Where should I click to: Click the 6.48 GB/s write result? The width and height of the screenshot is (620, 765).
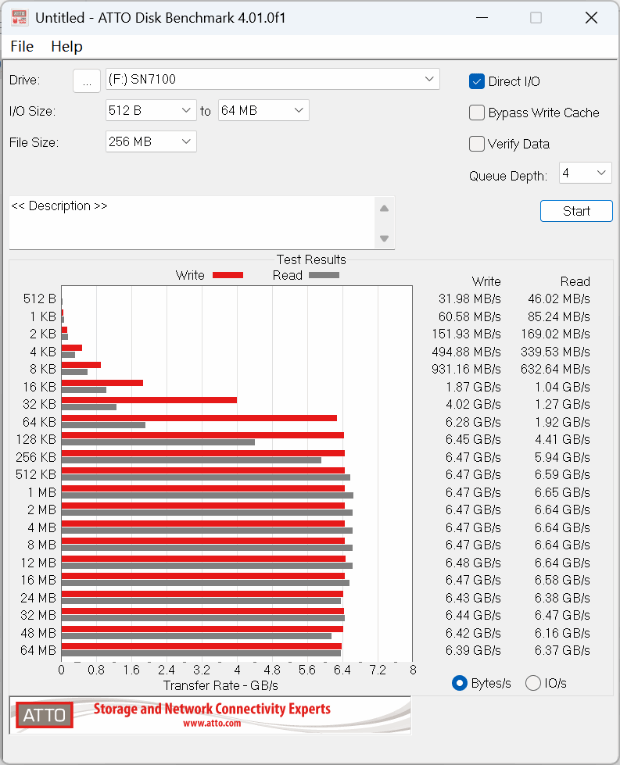473,563
